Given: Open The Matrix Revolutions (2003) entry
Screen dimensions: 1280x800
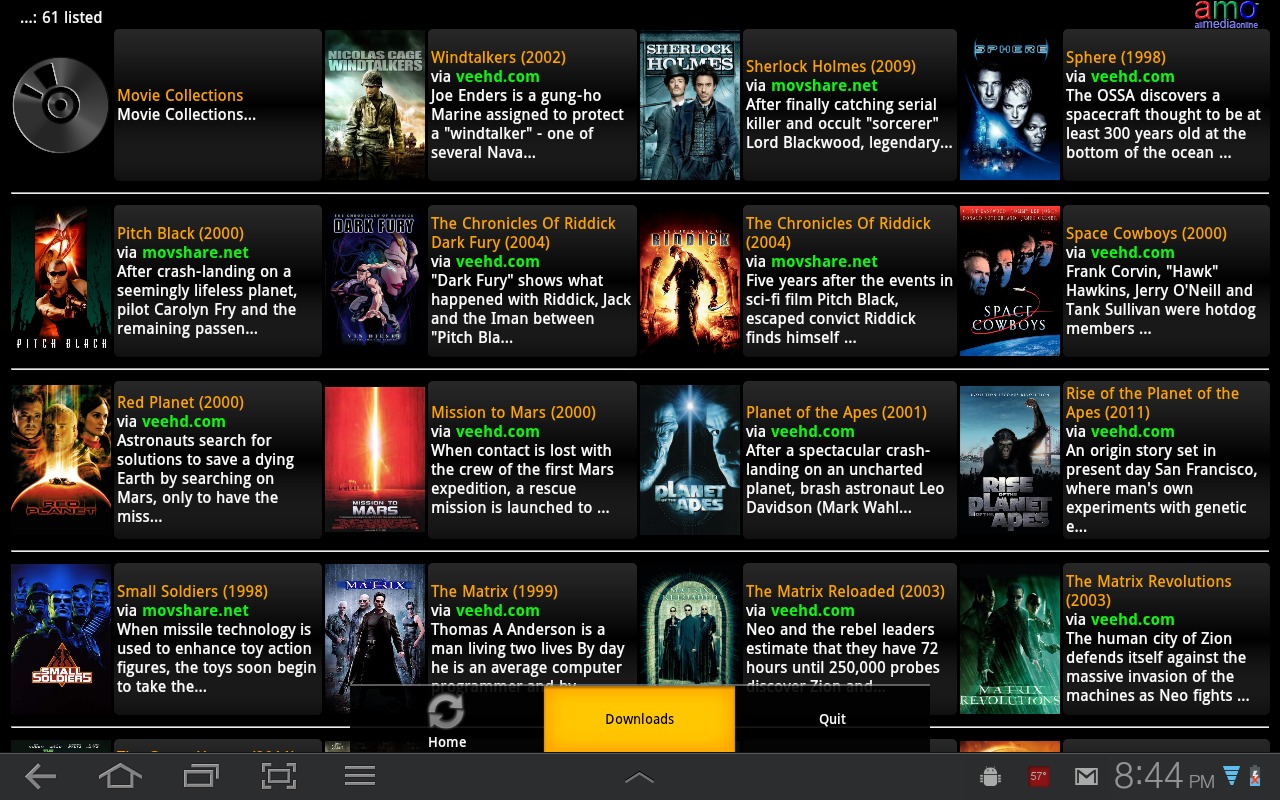Looking at the screenshot, I should click(1148, 590).
